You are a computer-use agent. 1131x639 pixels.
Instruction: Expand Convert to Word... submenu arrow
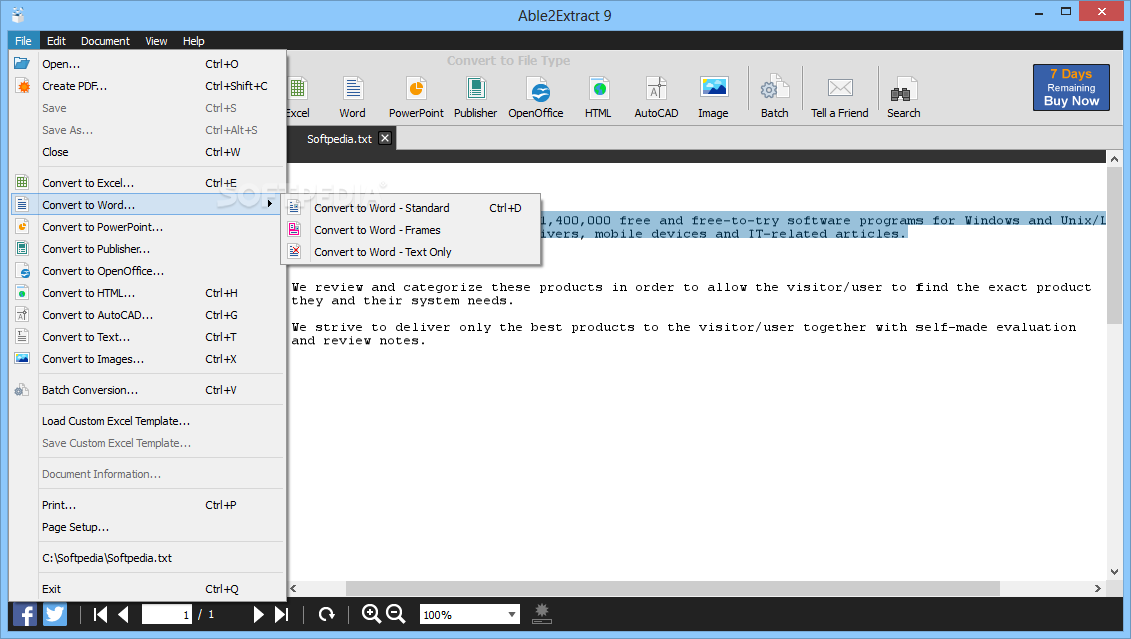pyautogui.click(x=270, y=204)
